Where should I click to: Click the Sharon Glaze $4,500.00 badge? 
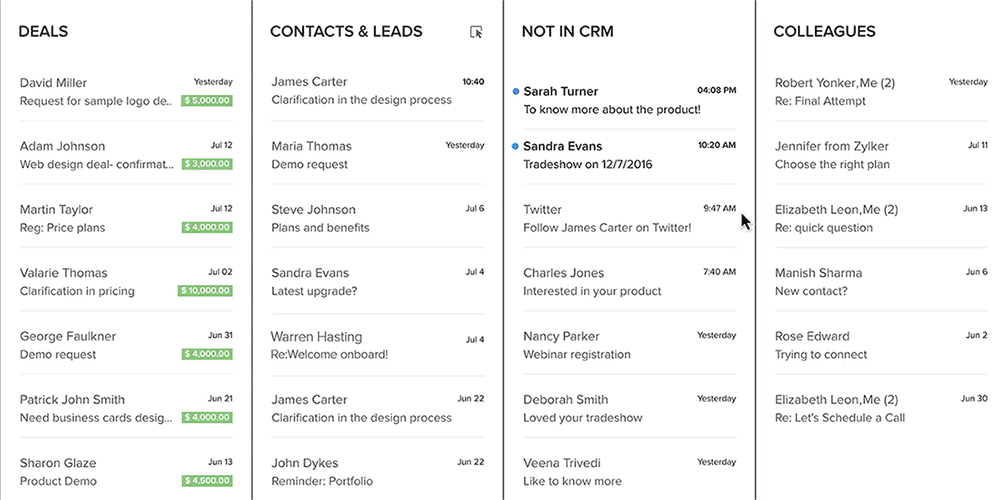coord(207,481)
